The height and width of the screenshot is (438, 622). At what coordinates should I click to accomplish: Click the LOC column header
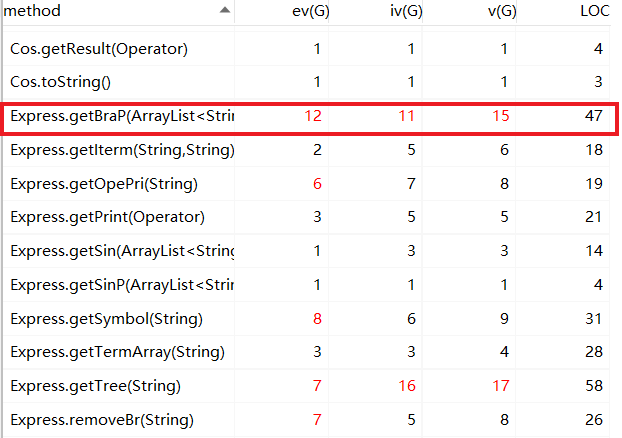coord(594,11)
